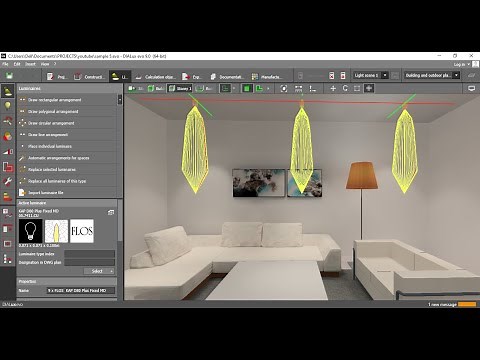Open the wrench maintenance tool in sidebar
Image resolution: width=480 pixels, height=360 pixels.
[7, 181]
